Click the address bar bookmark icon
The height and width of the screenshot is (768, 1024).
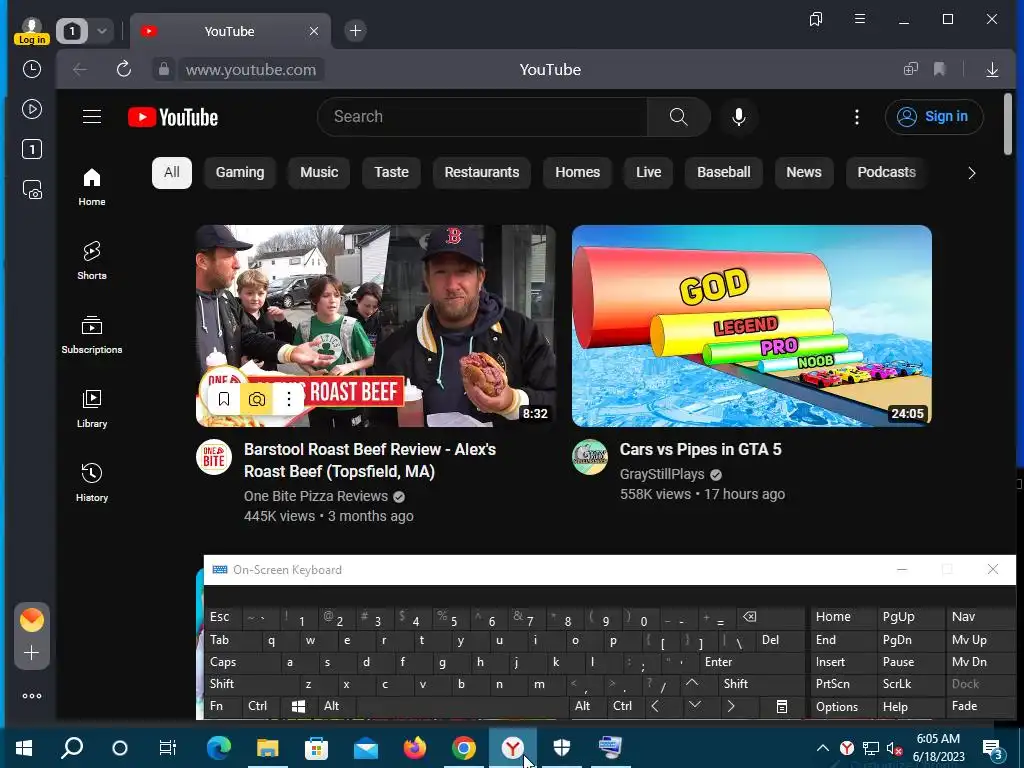click(x=940, y=69)
